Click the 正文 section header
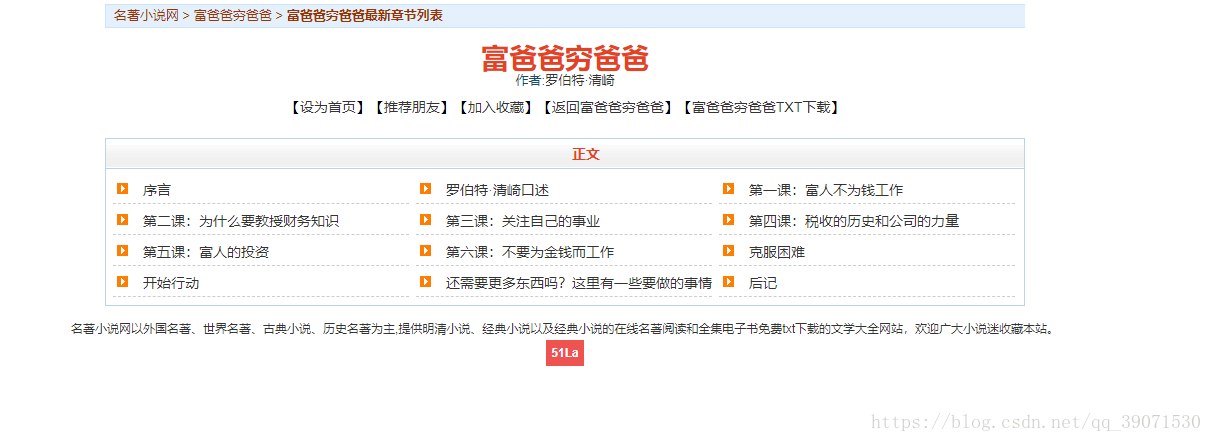This screenshot has width=1212, height=442. click(586, 154)
